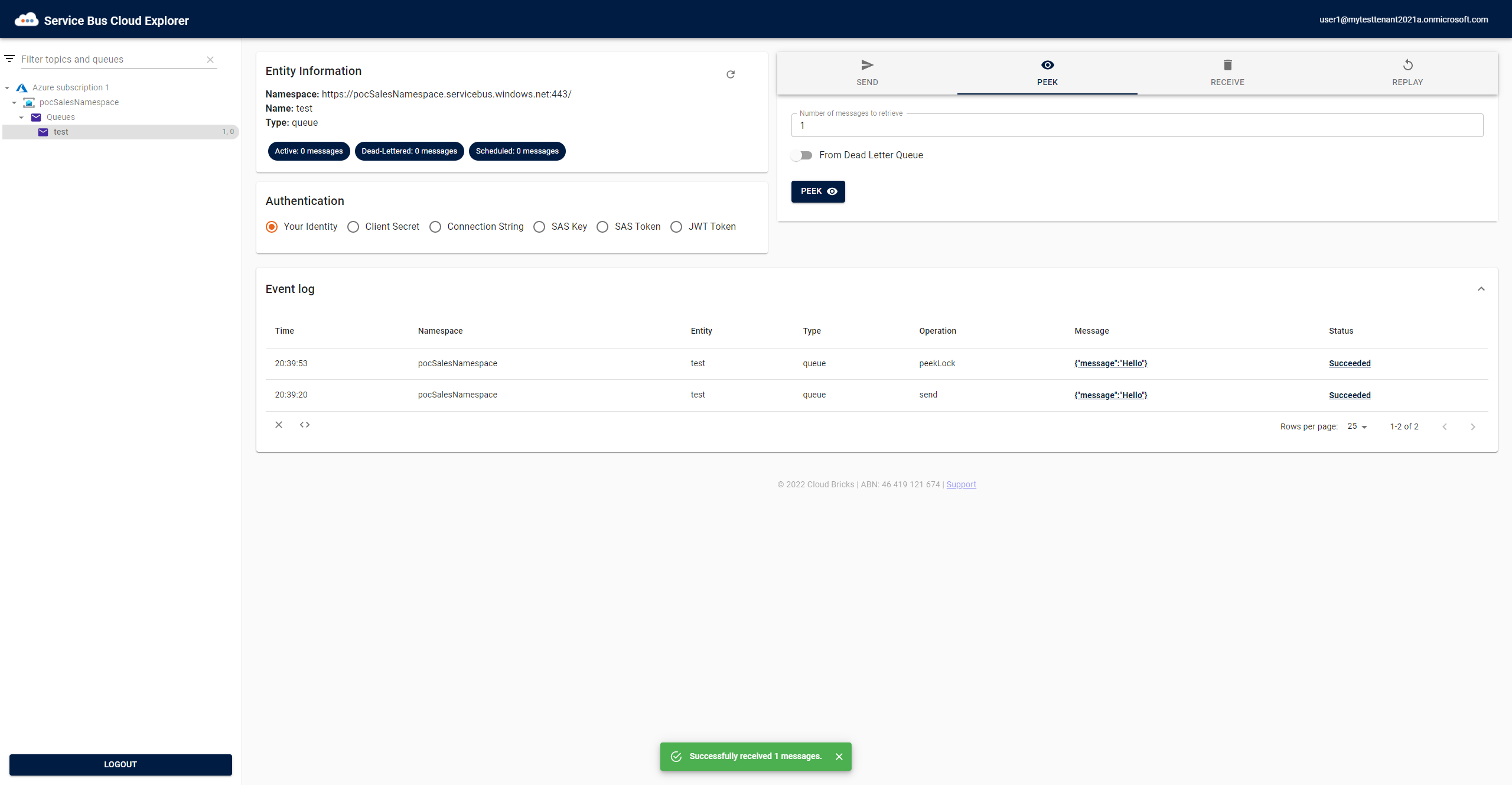The height and width of the screenshot is (785, 1512).
Task: Click the test queue envelope icon
Action: 43,132
